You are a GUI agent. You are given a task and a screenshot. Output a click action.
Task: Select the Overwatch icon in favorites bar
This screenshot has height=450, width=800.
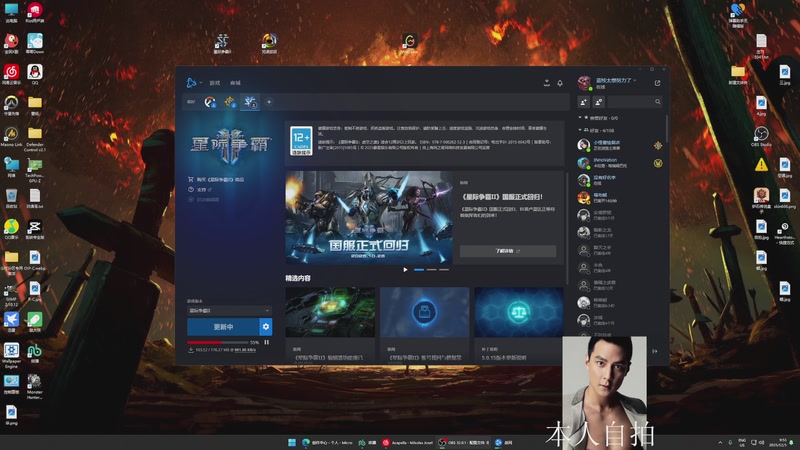tap(210, 102)
